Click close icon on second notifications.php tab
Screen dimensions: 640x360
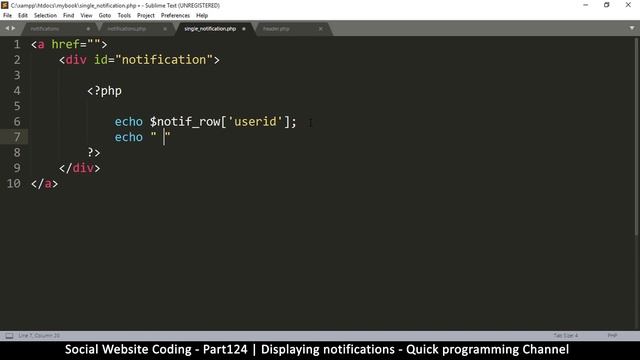(x=165, y=29)
